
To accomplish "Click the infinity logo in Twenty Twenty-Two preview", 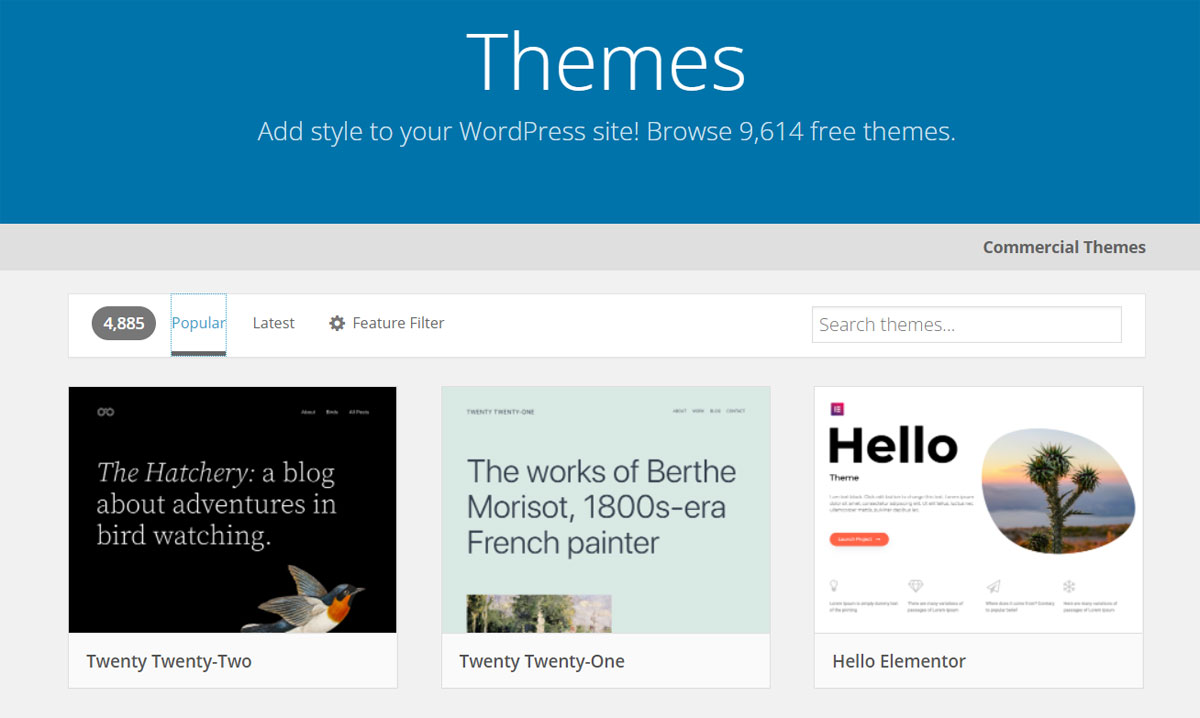I will 105,412.
